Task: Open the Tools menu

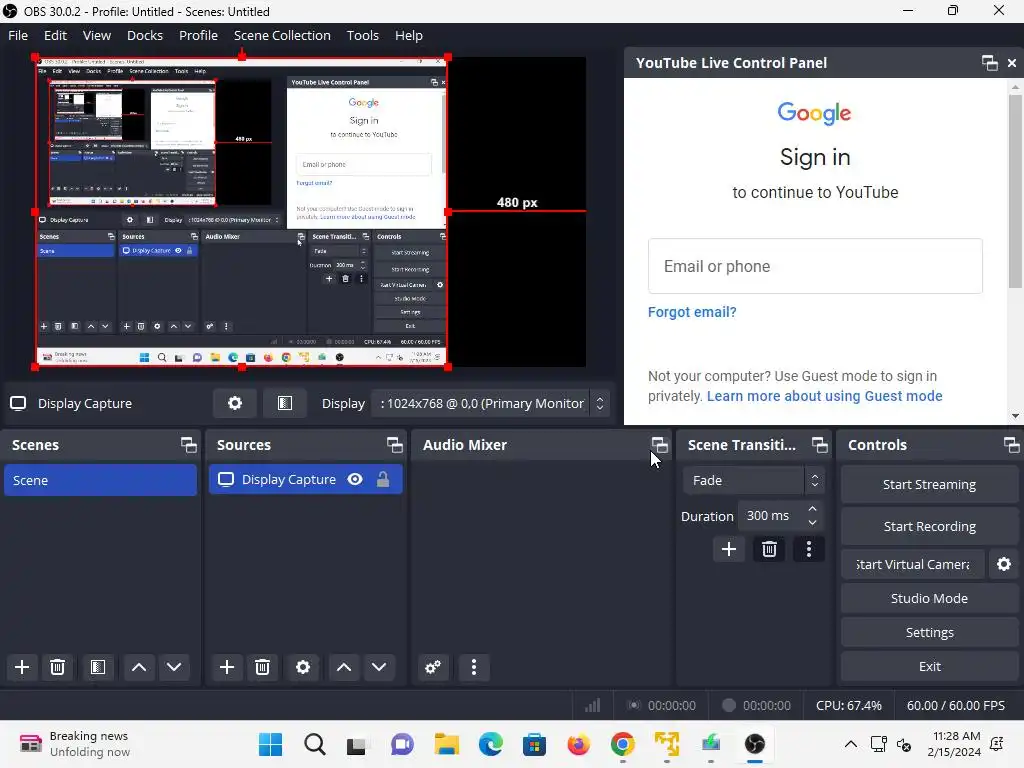Action: [362, 35]
